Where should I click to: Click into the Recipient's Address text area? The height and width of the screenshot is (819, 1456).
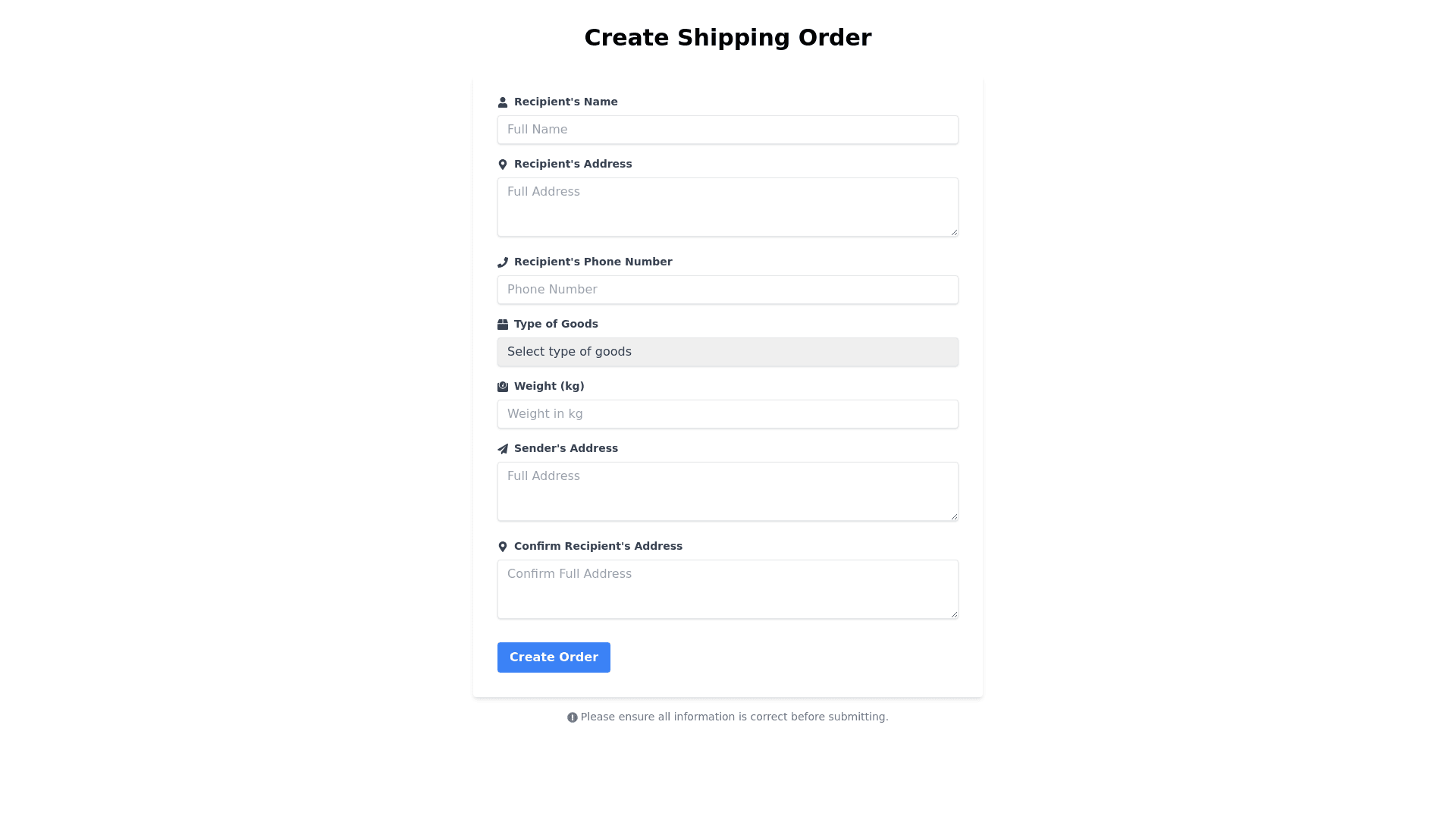click(727, 207)
